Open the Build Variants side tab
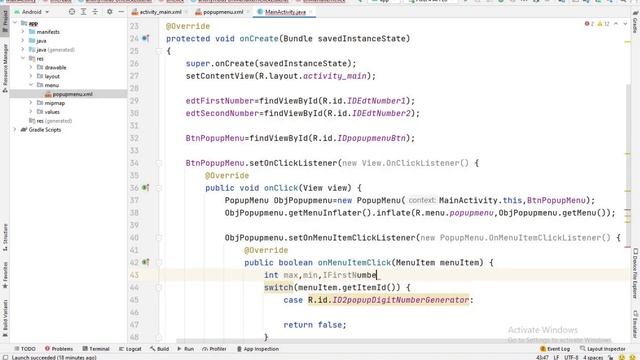Image resolution: width=640 pixels, height=360 pixels. click(x=5, y=318)
